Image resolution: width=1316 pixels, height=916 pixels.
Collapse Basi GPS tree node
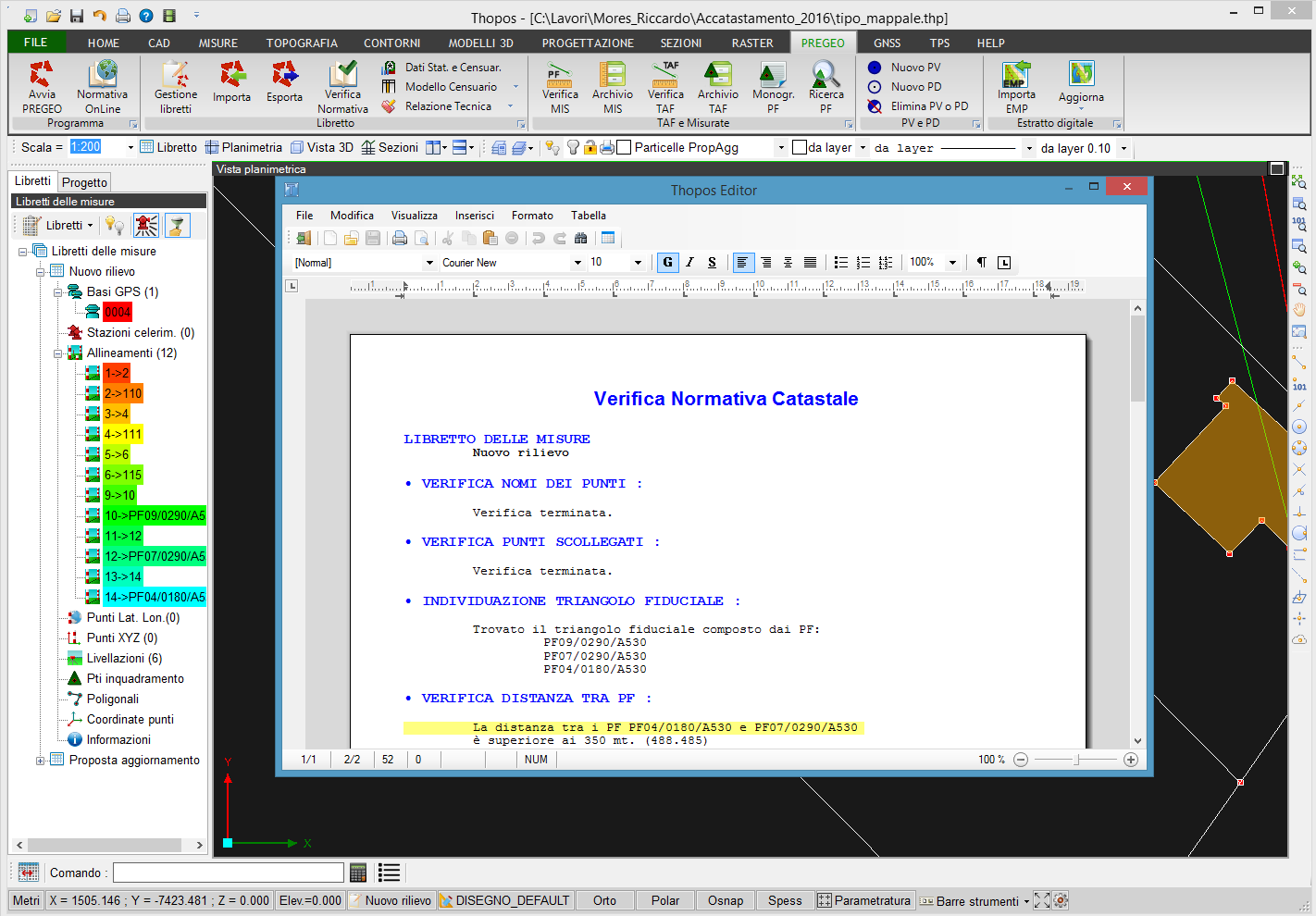pyautogui.click(x=57, y=292)
